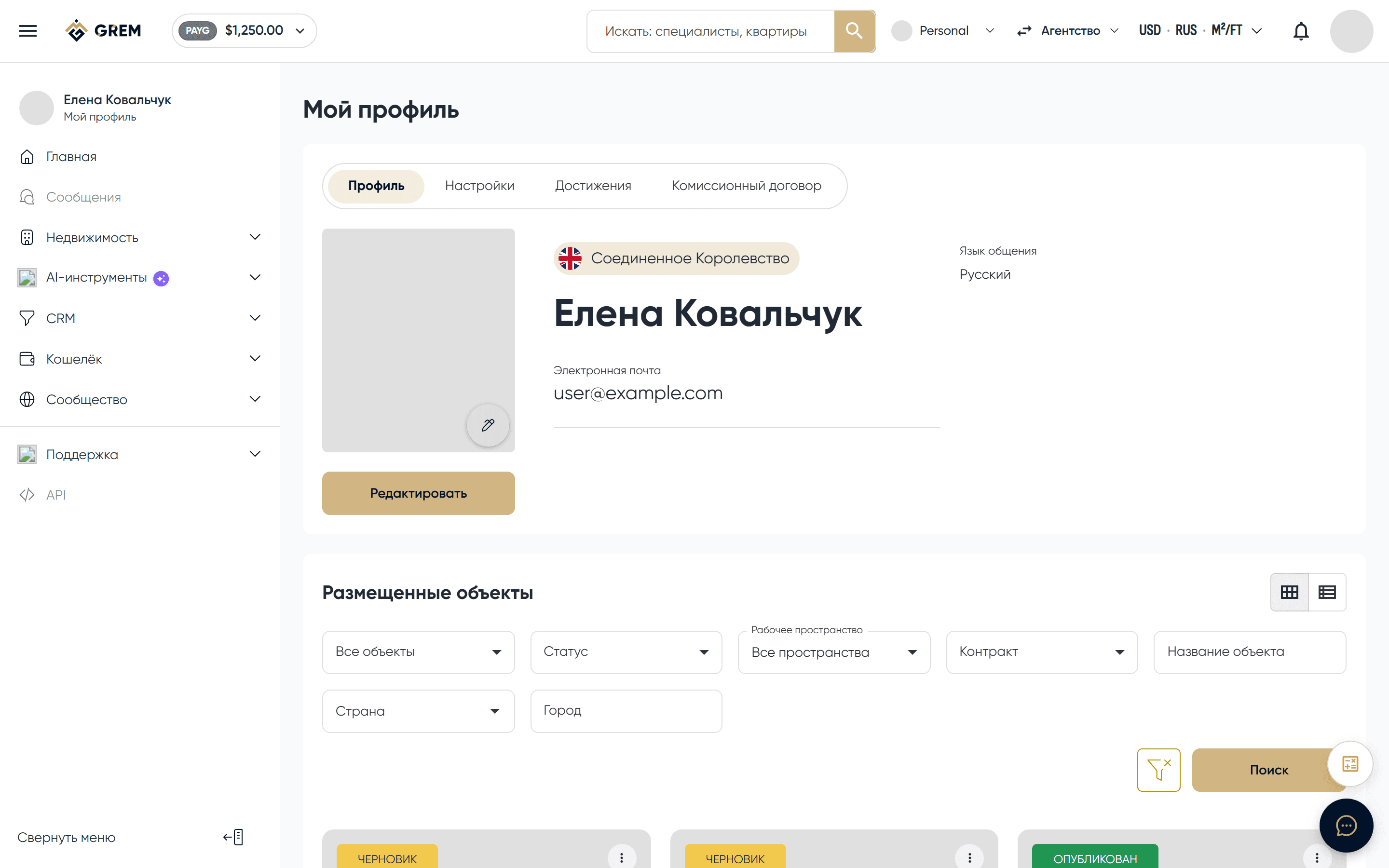This screenshot has width=1389, height=868.
Task: Click Свернуть меню link
Action: [66, 838]
